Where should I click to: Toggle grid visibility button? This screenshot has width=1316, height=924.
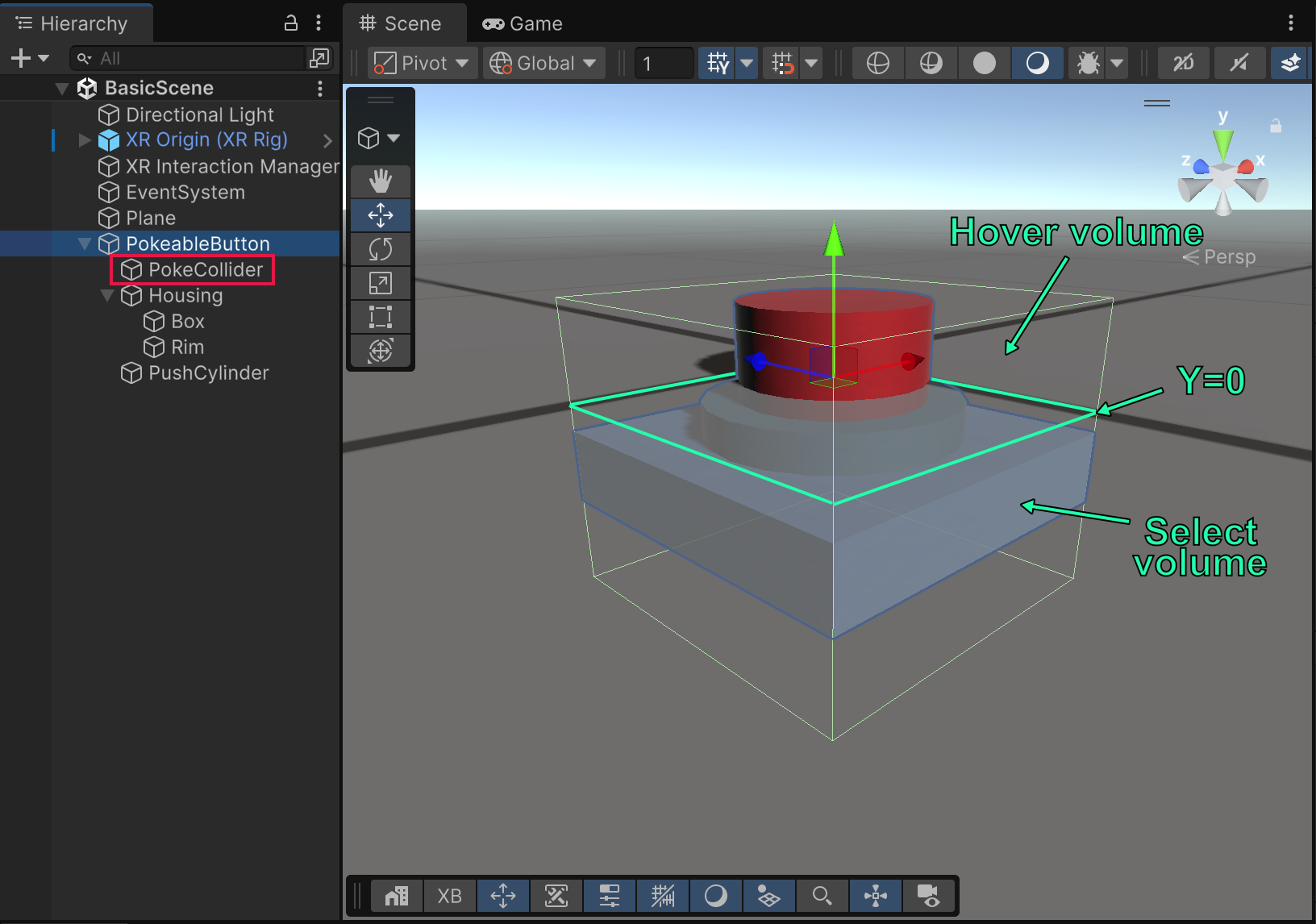pyautogui.click(x=718, y=63)
